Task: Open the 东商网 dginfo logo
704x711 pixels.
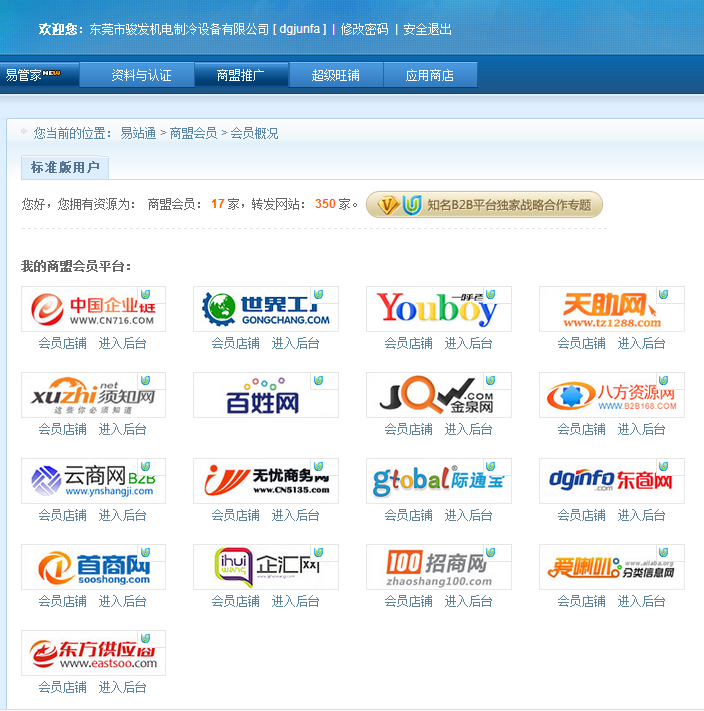Action: pyautogui.click(x=611, y=481)
